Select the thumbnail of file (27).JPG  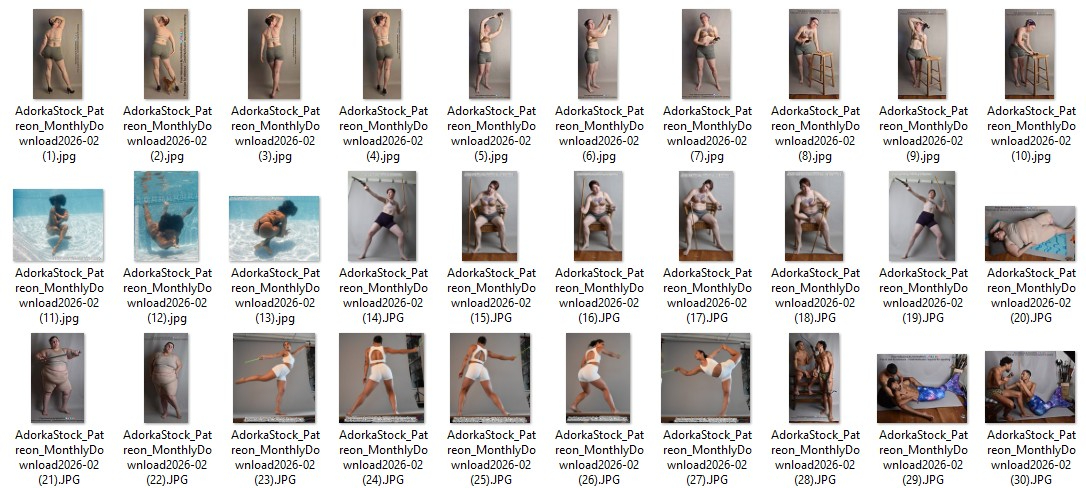click(706, 378)
